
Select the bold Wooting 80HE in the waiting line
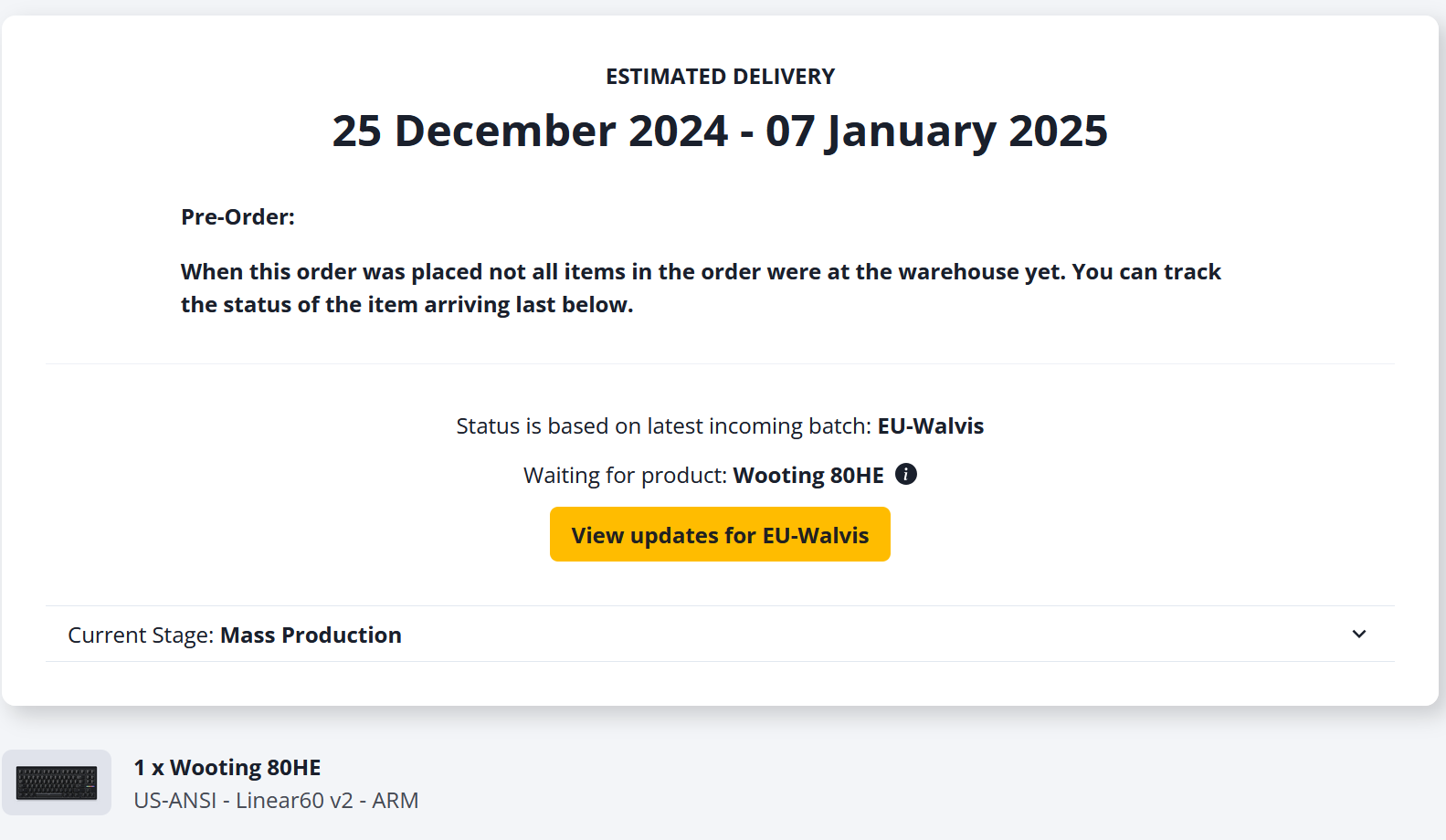pyautogui.click(x=808, y=476)
